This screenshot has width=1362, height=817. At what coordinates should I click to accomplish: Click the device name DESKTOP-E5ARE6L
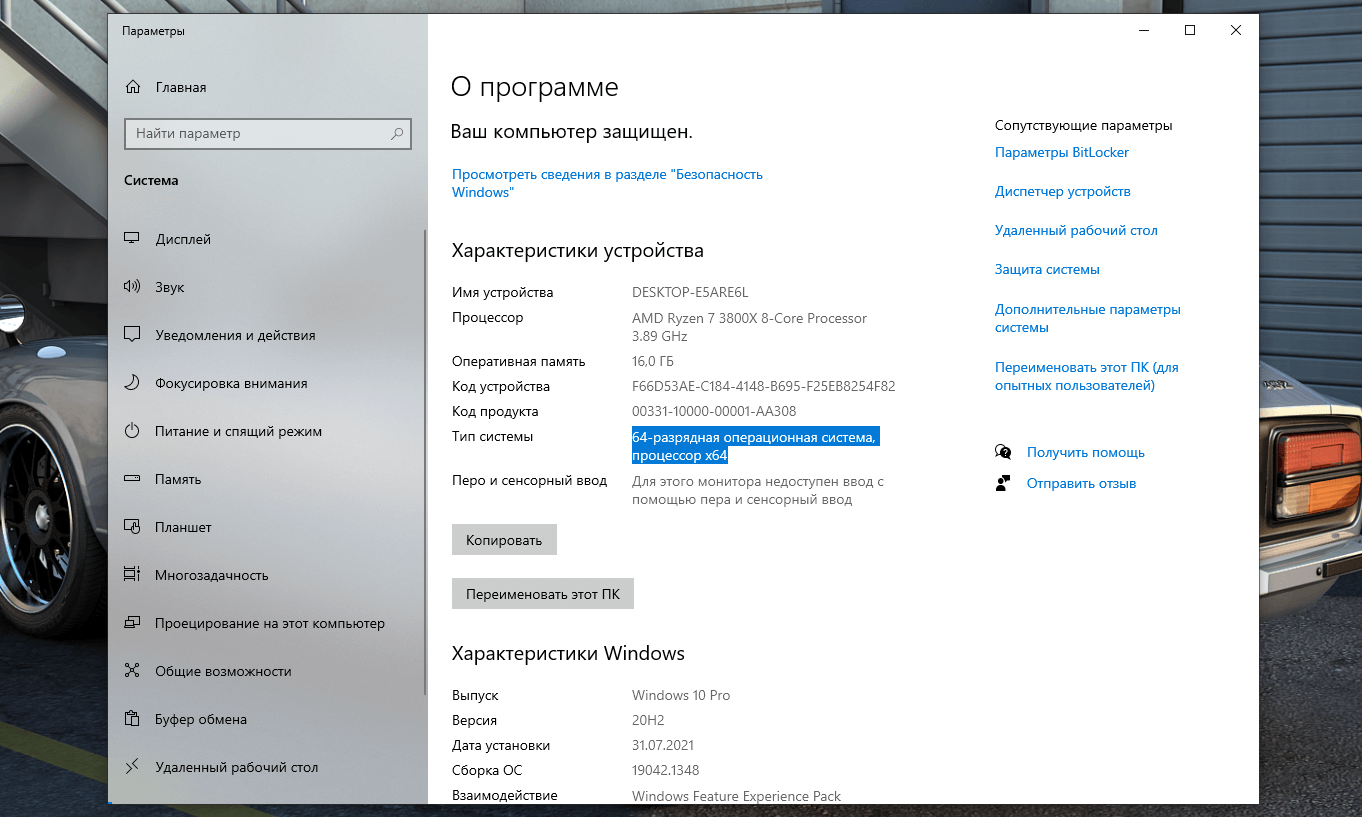tap(690, 292)
